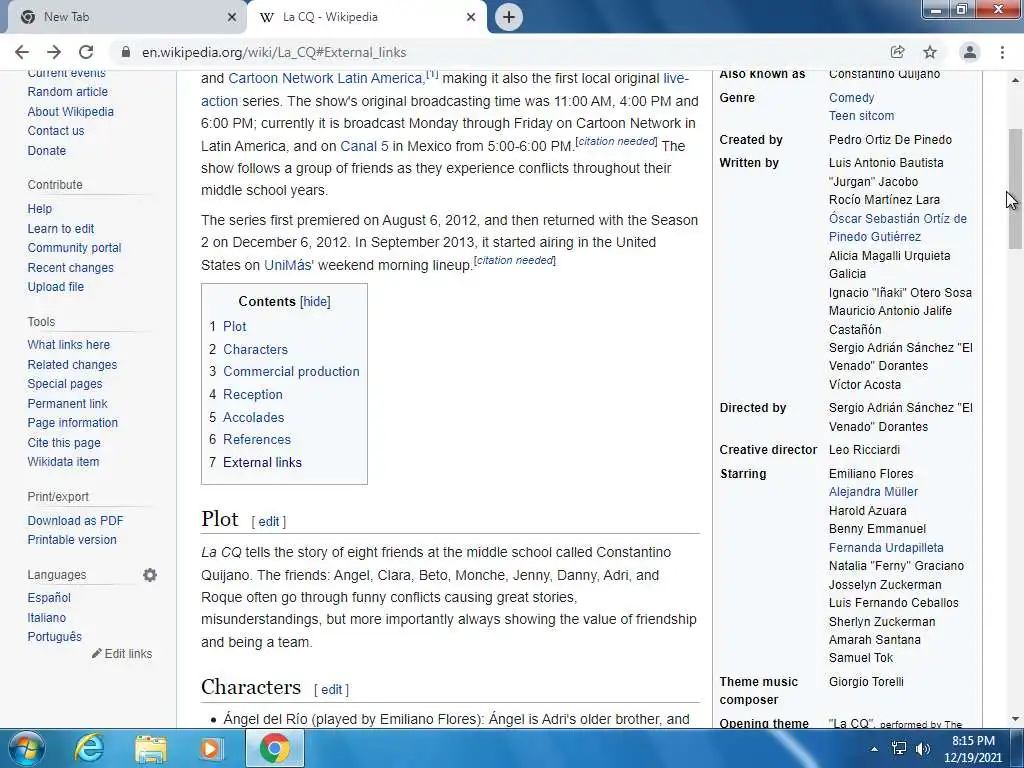1024x768 pixels.
Task: Bookmark this page with the star icon
Action: 930,52
